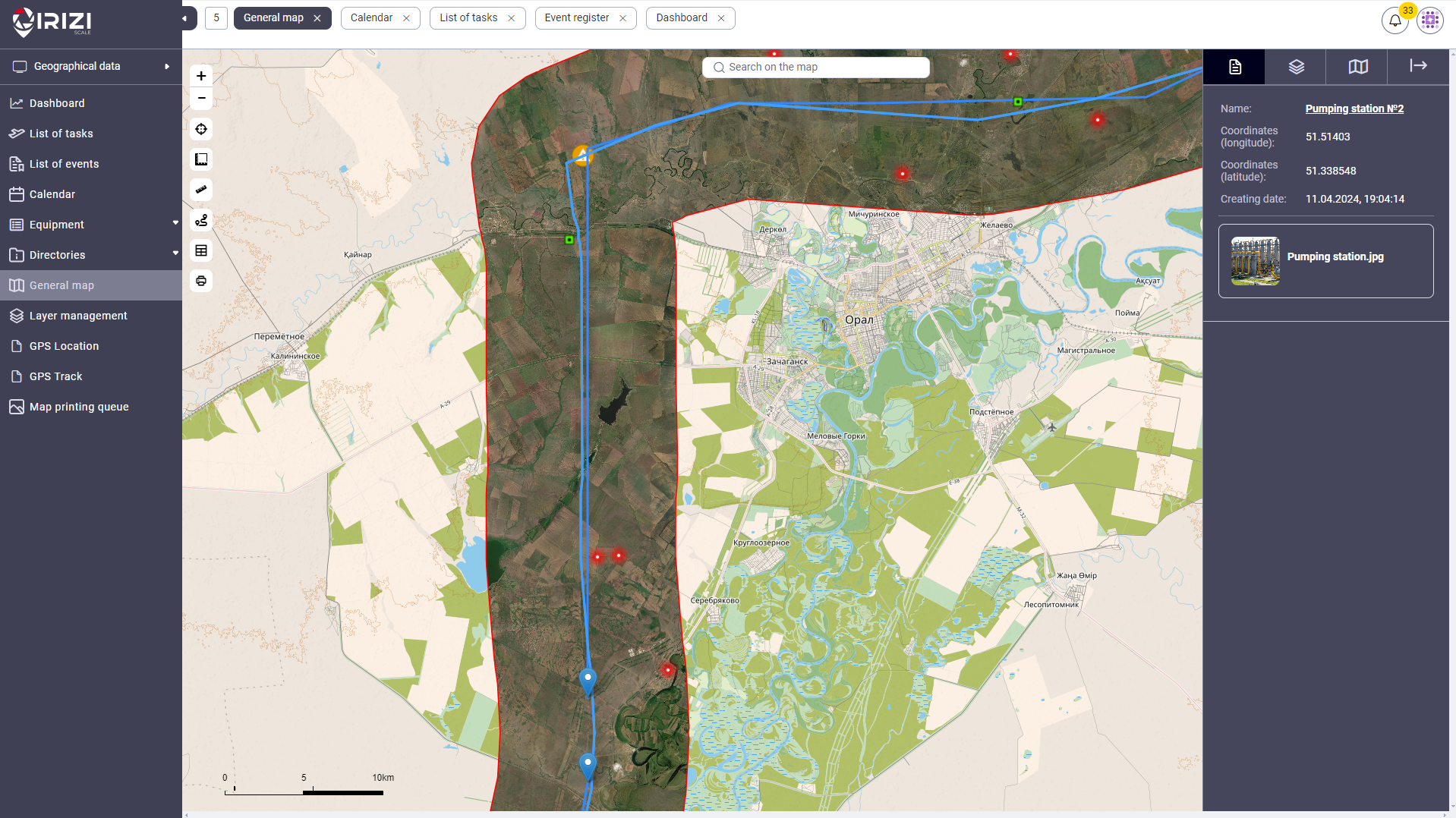Viewport: 1456px width, 818px height.
Task: Select the ruler measurement tool
Action: (x=201, y=190)
